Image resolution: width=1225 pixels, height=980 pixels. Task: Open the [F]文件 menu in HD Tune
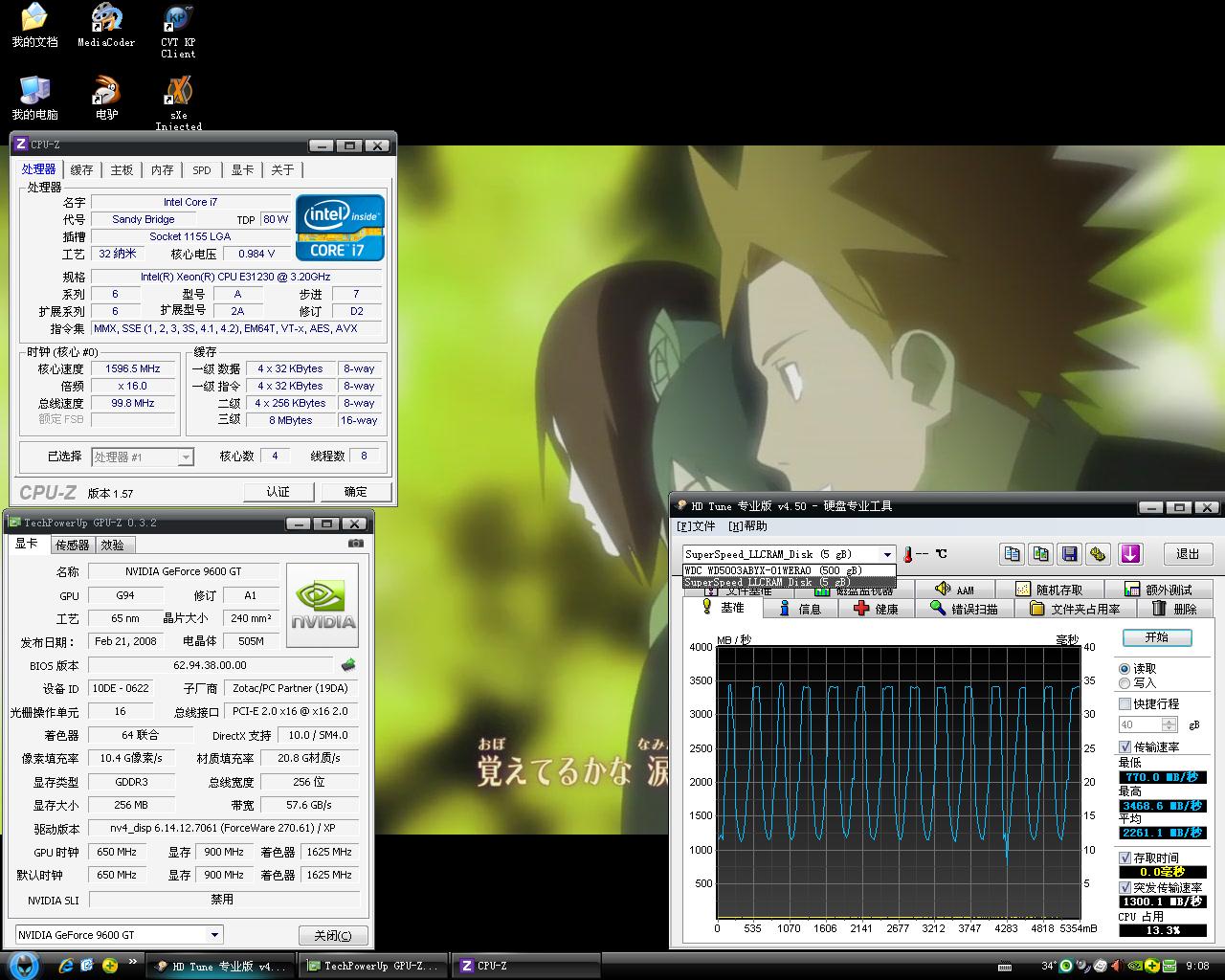(x=696, y=526)
